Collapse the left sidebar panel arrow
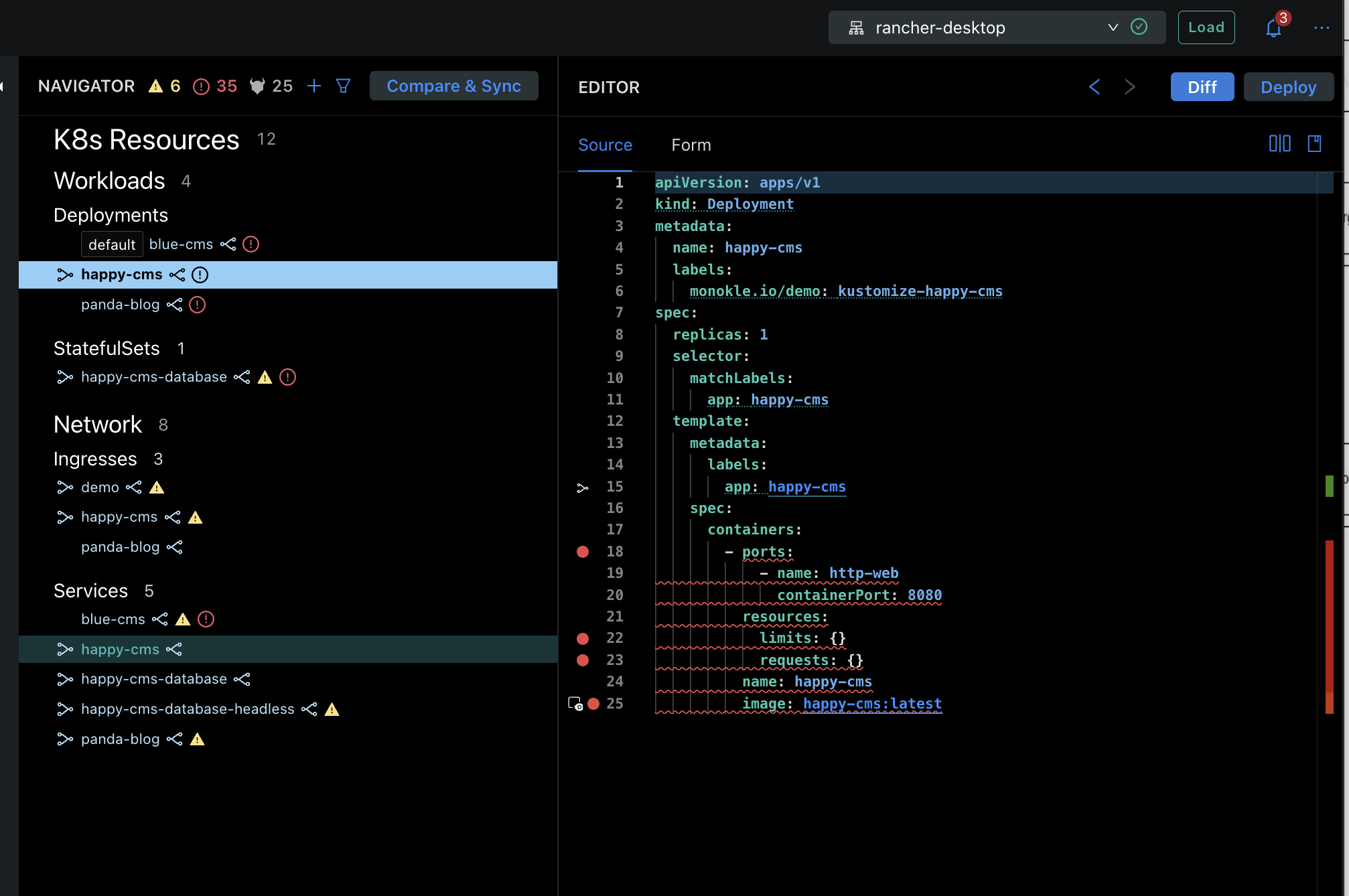The height and width of the screenshot is (896, 1349). click(3, 86)
